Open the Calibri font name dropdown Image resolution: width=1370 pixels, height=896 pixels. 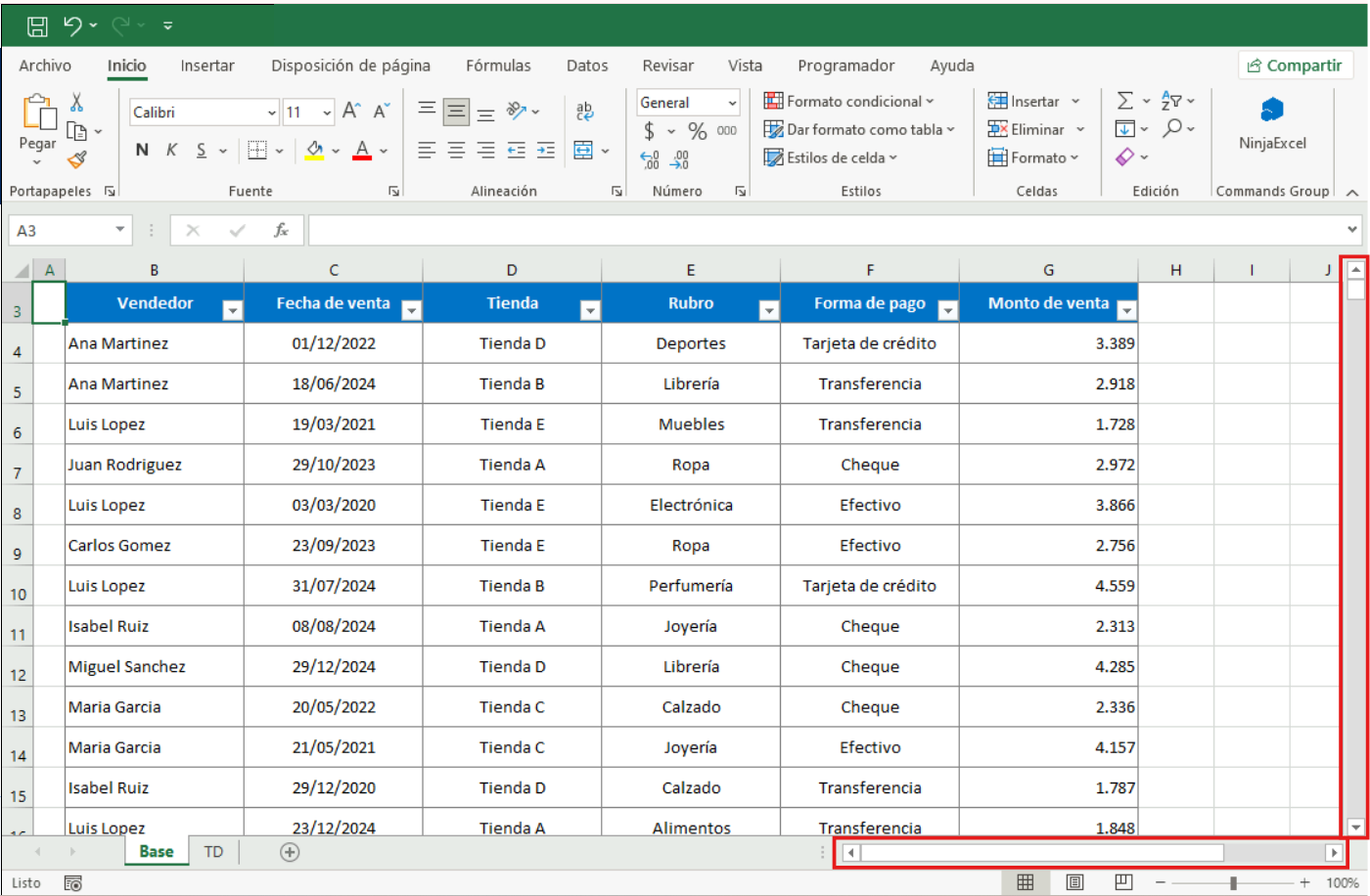[x=272, y=112]
